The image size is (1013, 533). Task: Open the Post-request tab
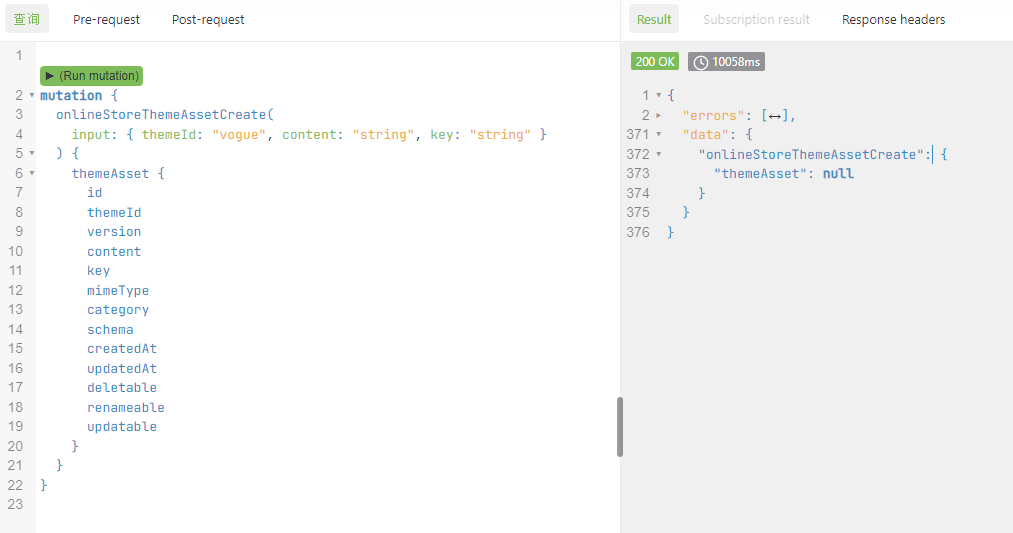[x=208, y=19]
